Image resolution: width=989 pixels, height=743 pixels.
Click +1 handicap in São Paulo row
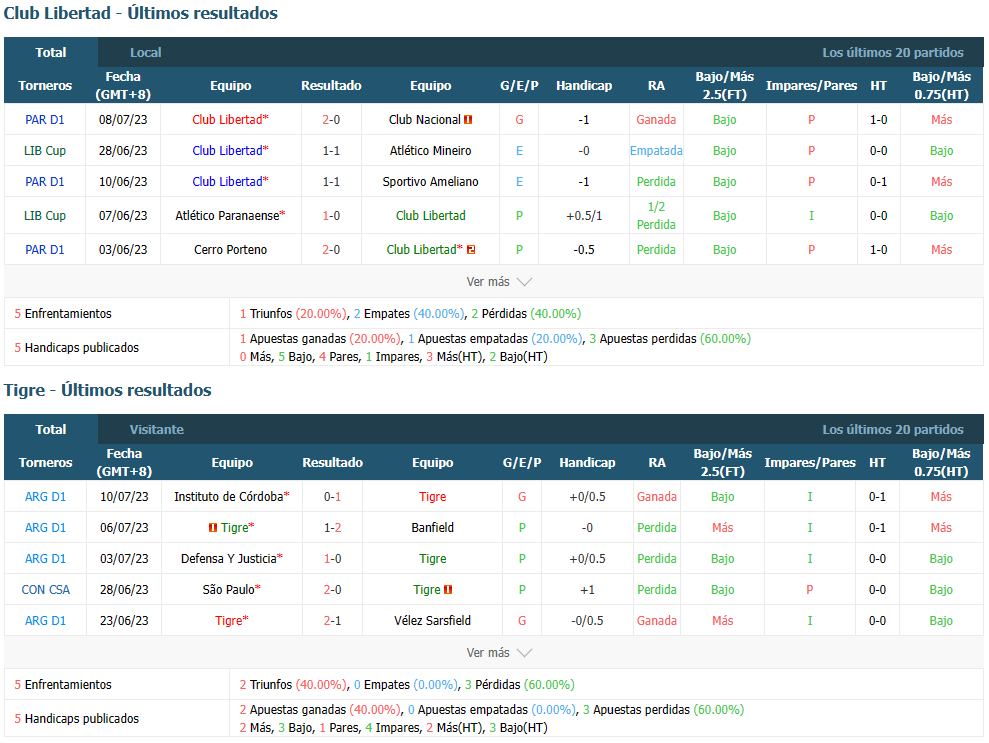click(x=587, y=590)
